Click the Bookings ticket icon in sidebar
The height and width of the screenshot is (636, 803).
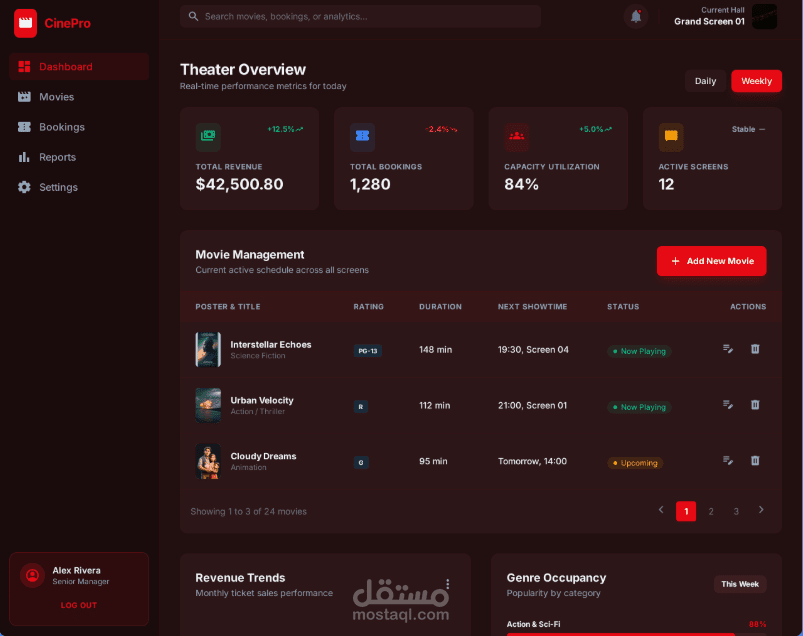tap(24, 127)
